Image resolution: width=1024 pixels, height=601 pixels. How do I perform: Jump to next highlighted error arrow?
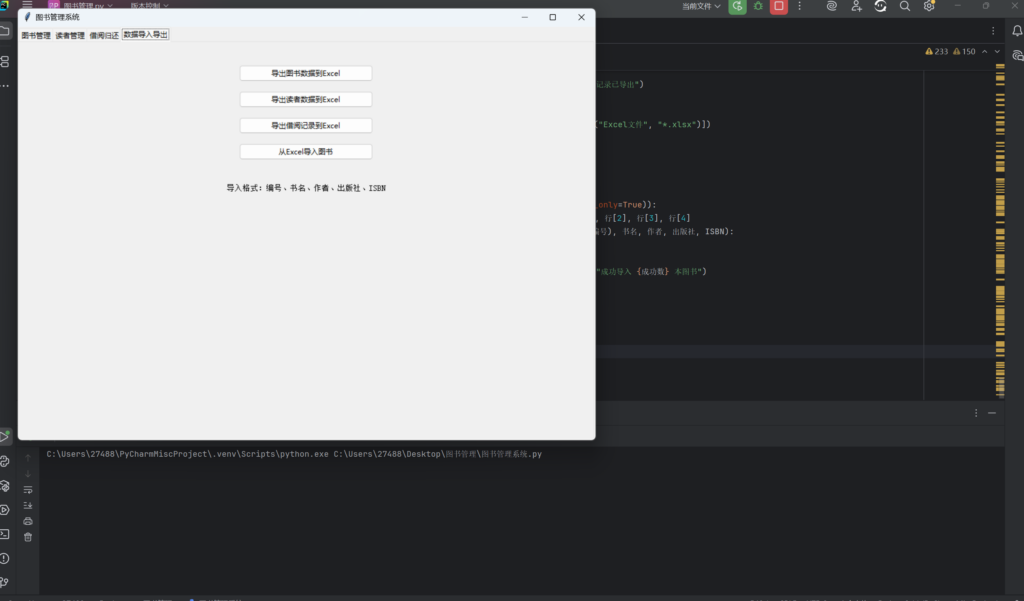pyautogui.click(x=998, y=52)
